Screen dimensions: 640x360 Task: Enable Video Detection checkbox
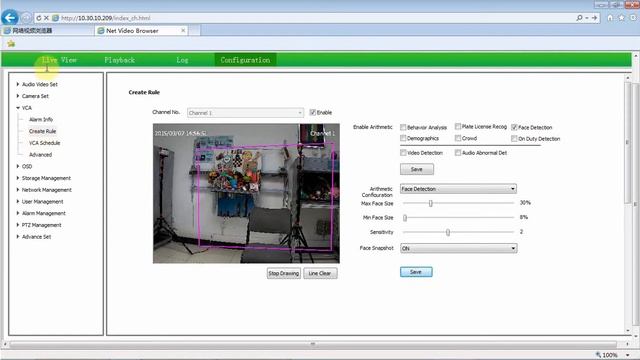pos(403,153)
